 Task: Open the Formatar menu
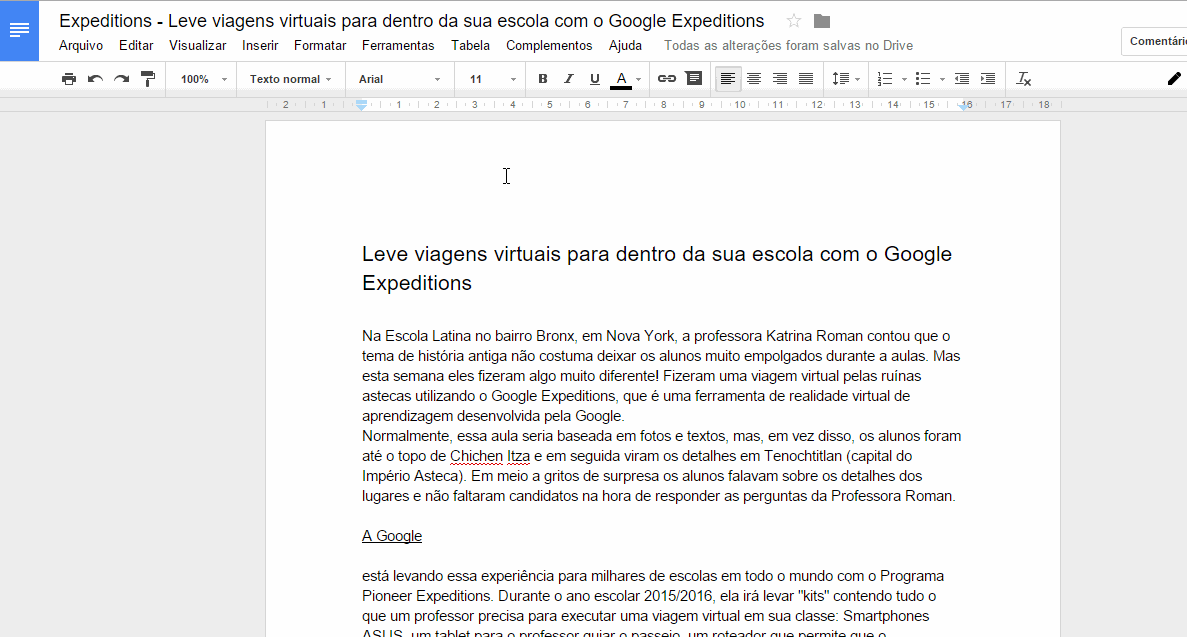(320, 45)
